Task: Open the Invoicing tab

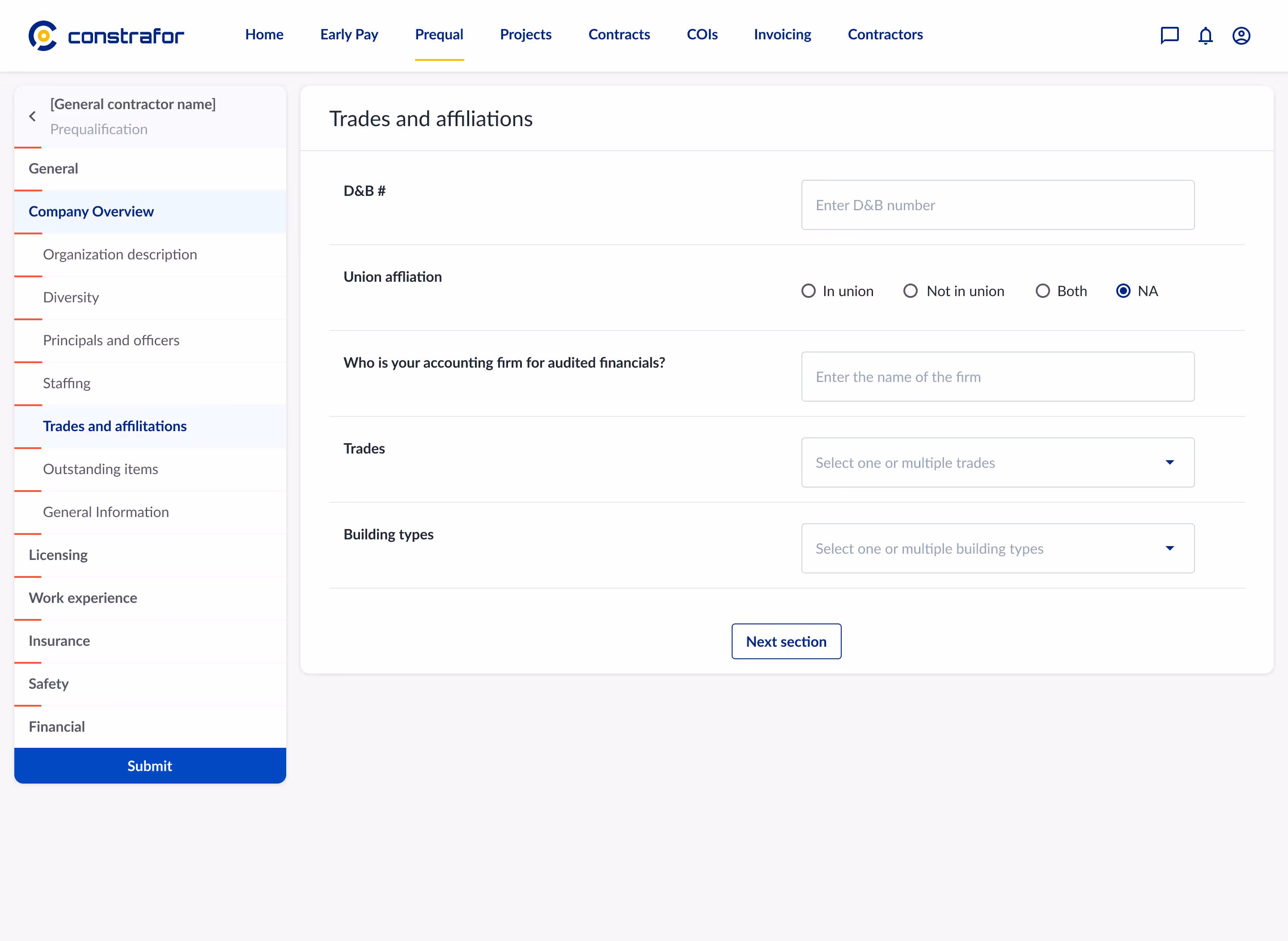Action: (x=782, y=35)
